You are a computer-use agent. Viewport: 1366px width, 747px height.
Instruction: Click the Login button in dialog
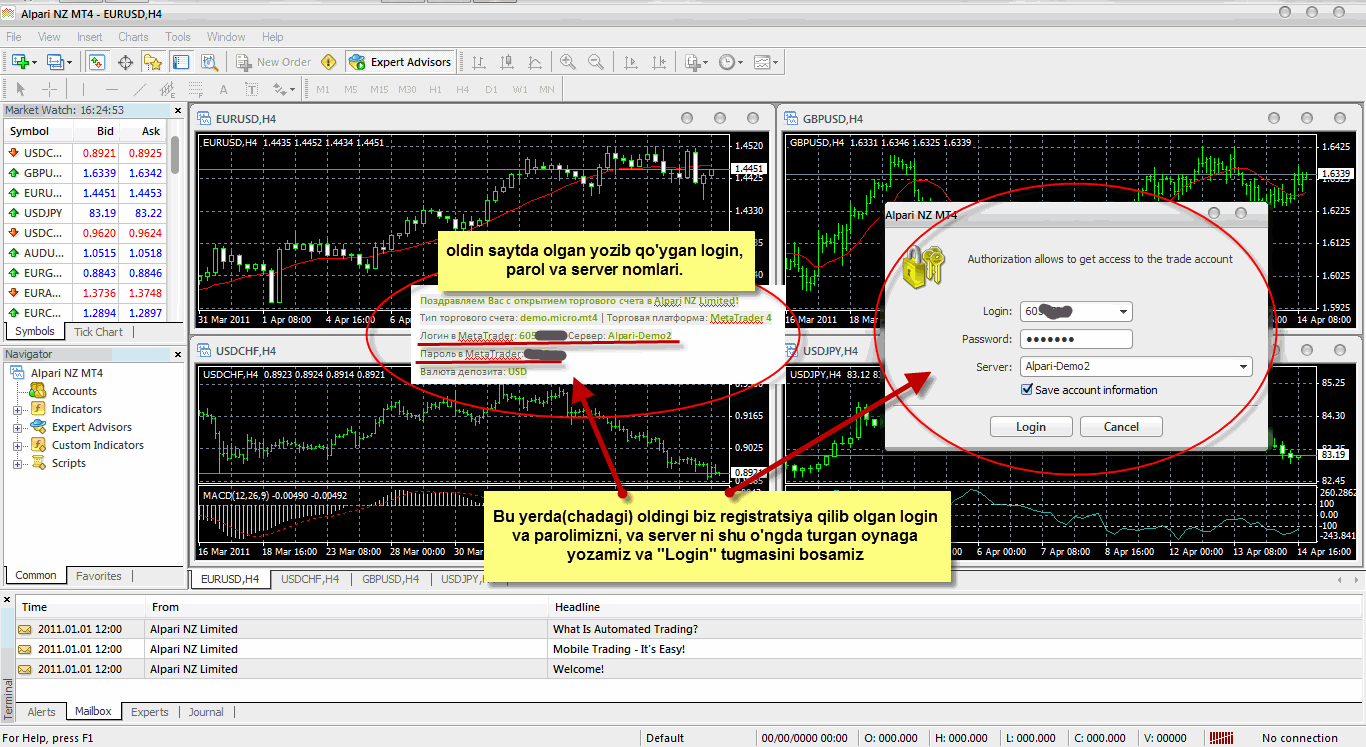[1031, 427]
